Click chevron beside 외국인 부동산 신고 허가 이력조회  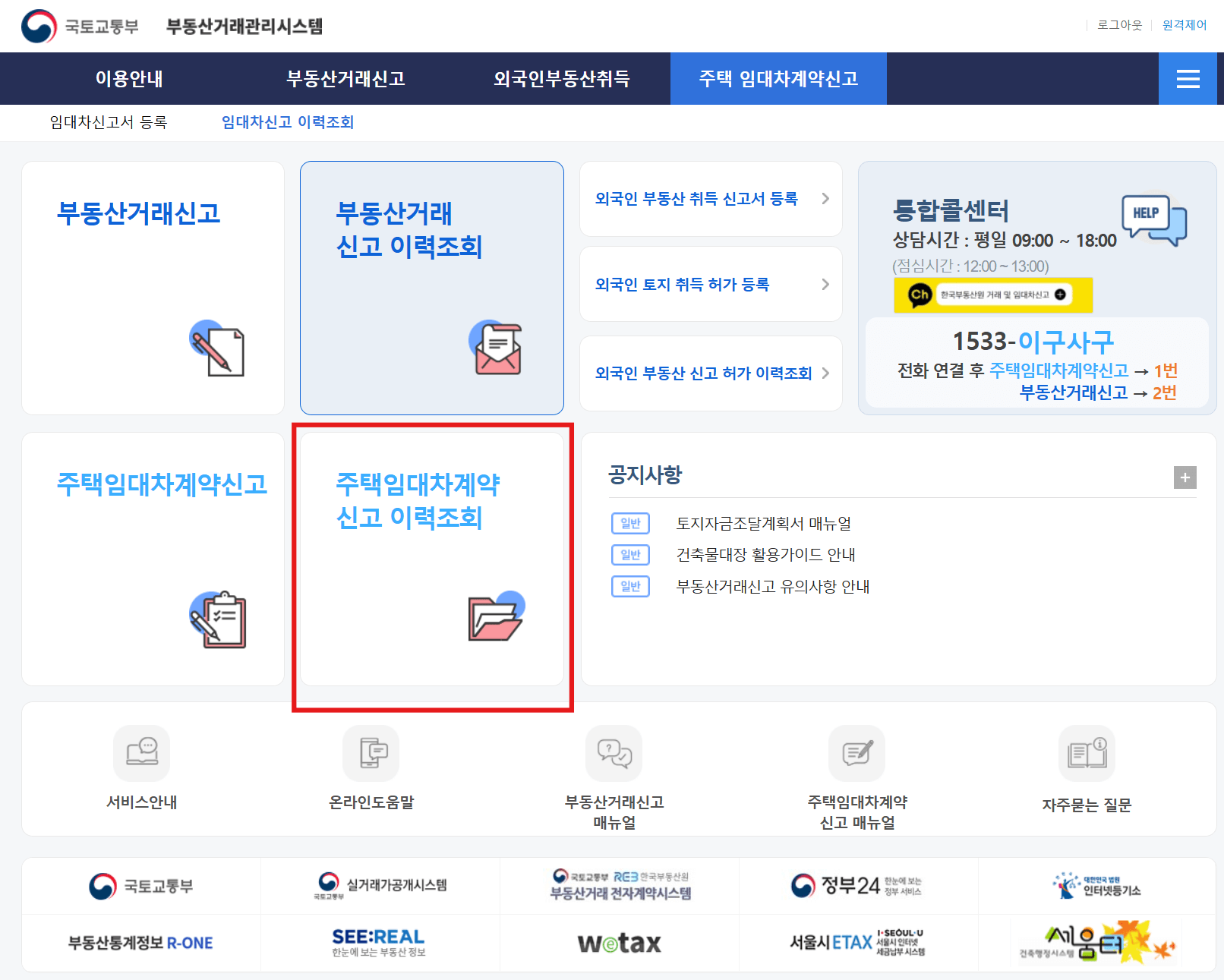tap(825, 373)
